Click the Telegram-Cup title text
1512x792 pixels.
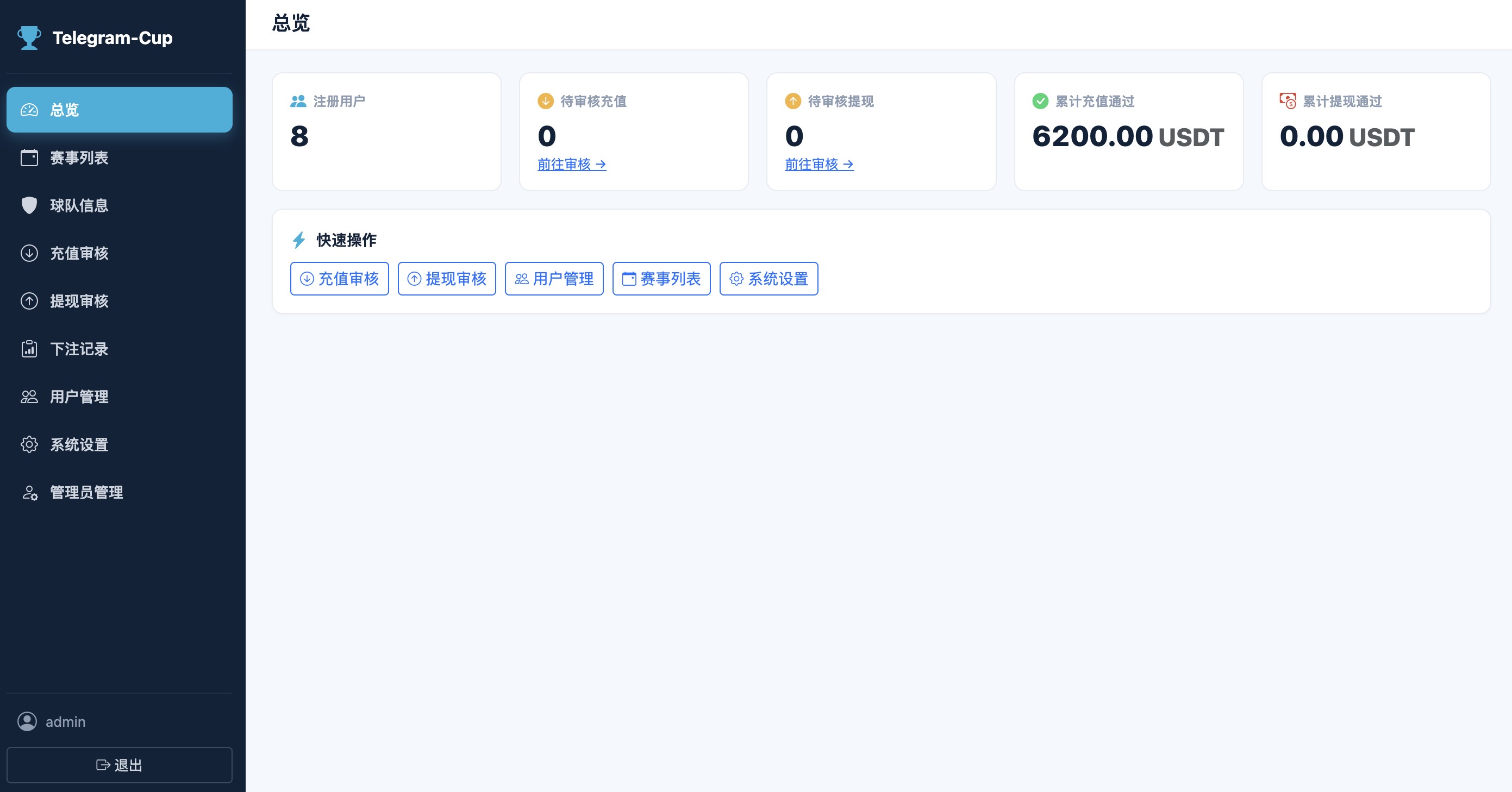point(113,37)
